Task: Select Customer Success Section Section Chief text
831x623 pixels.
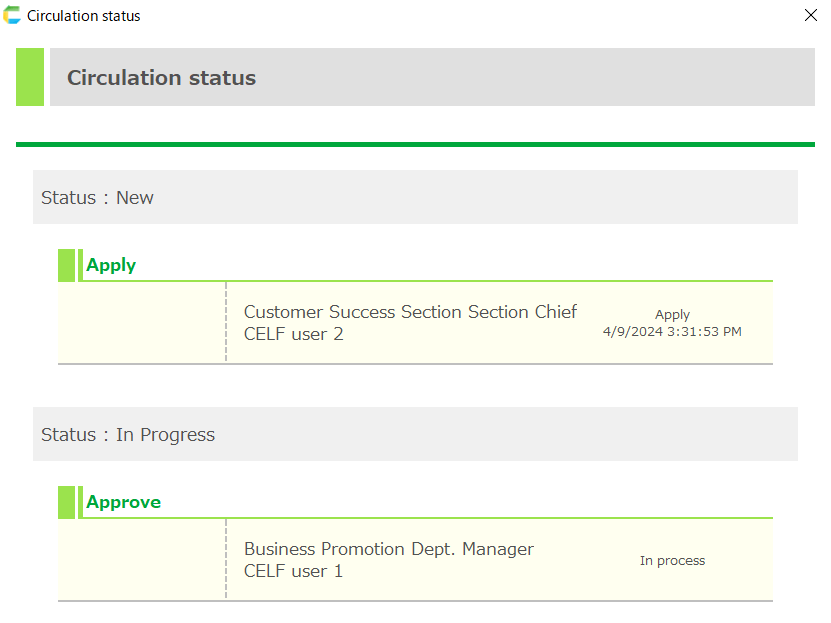Action: 410,312
